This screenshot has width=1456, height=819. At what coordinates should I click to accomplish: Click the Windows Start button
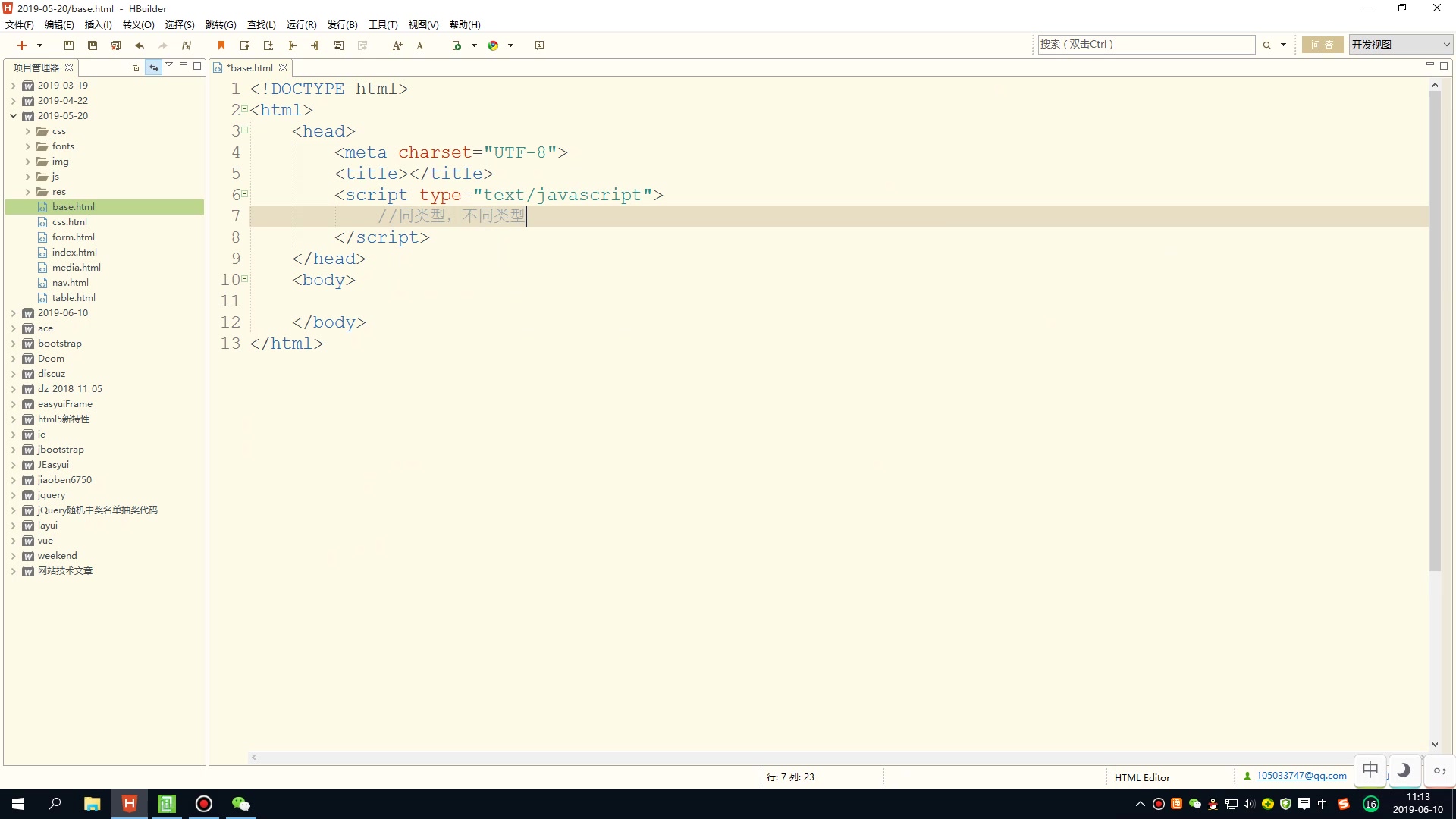tap(18, 804)
